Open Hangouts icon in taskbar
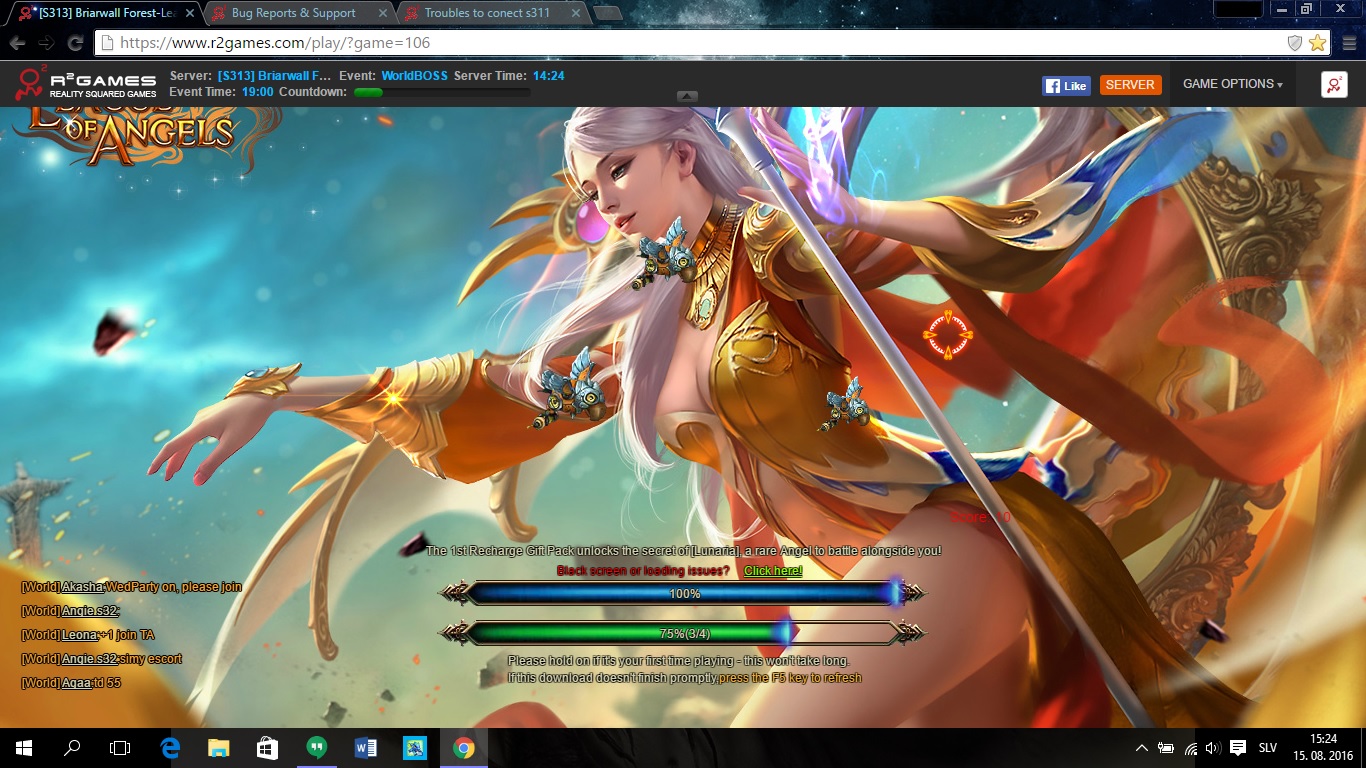 coord(316,747)
